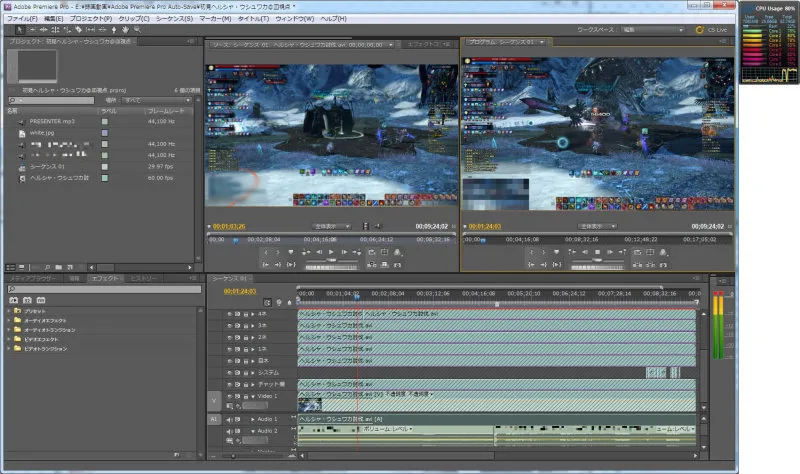The width and height of the screenshot is (800, 474).
Task: Open the Program monitor 全体表示 zoom dropdown
Action: coord(597,226)
